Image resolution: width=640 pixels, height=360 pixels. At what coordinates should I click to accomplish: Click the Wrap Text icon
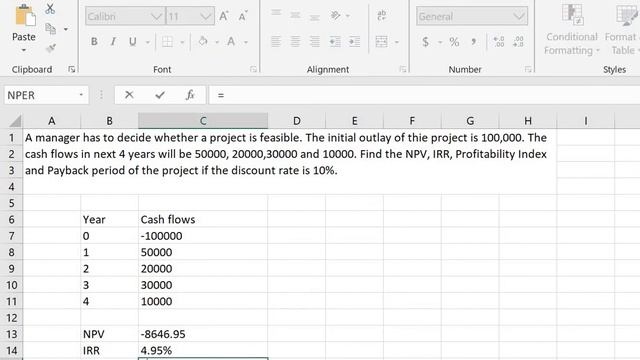(x=382, y=16)
